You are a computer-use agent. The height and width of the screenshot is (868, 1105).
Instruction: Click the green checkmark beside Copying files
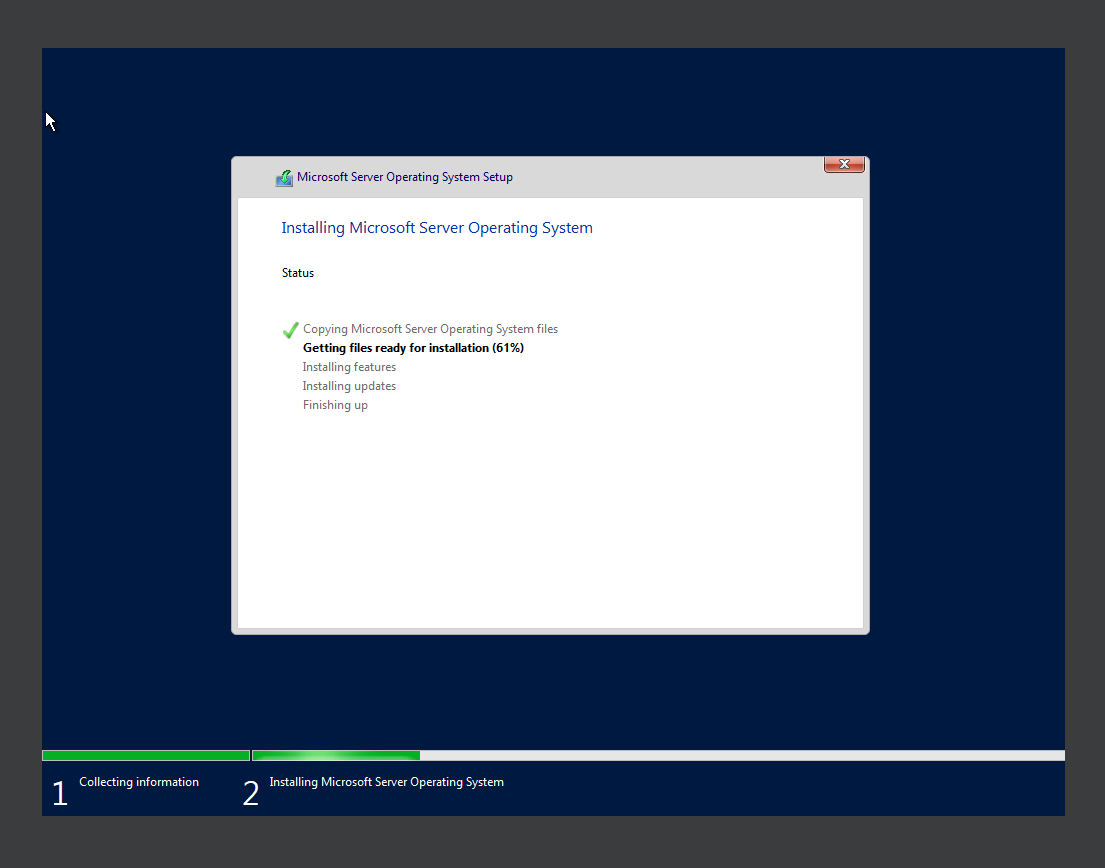[x=290, y=330]
